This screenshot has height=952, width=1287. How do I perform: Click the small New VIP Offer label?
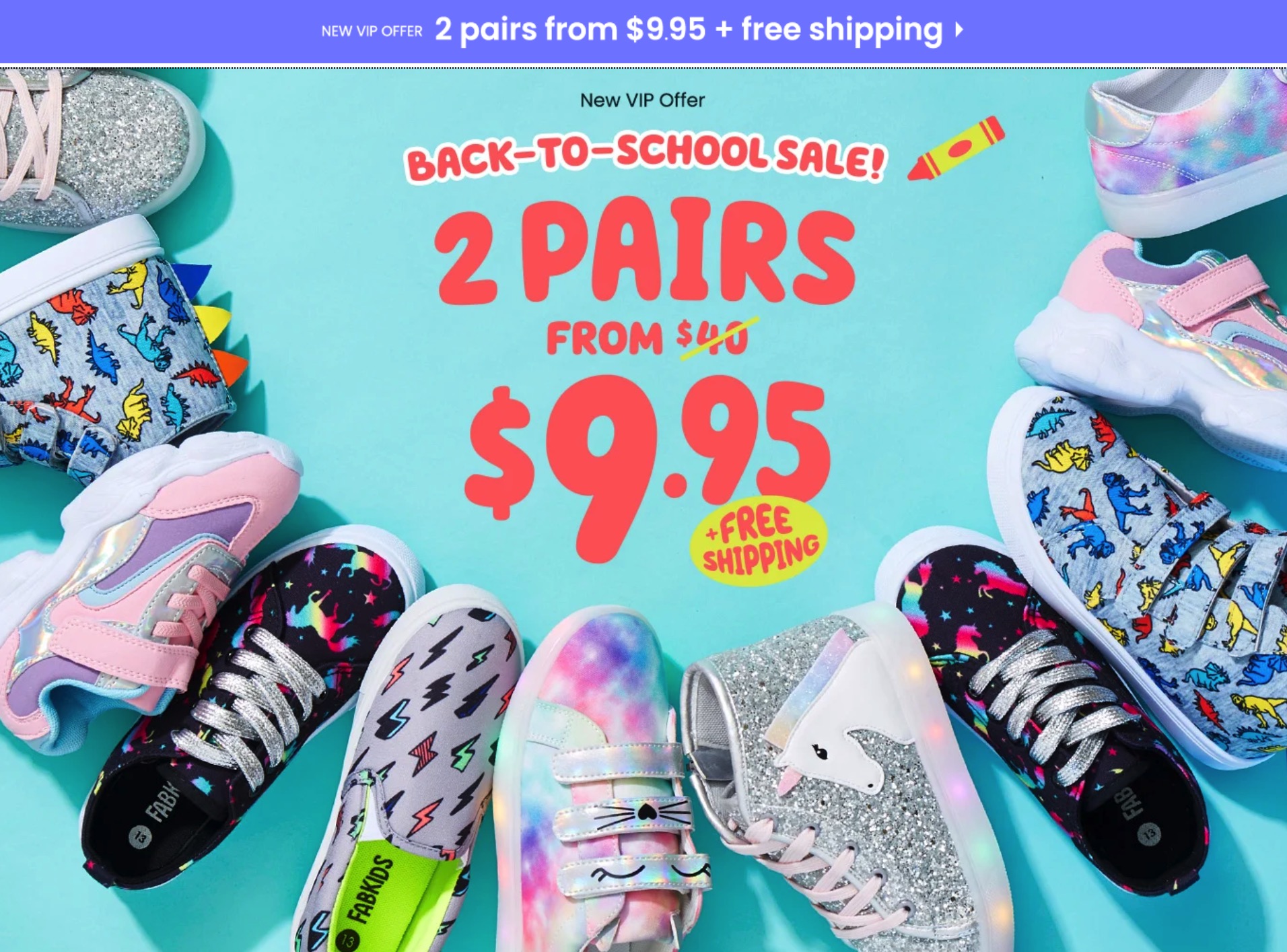[642, 100]
